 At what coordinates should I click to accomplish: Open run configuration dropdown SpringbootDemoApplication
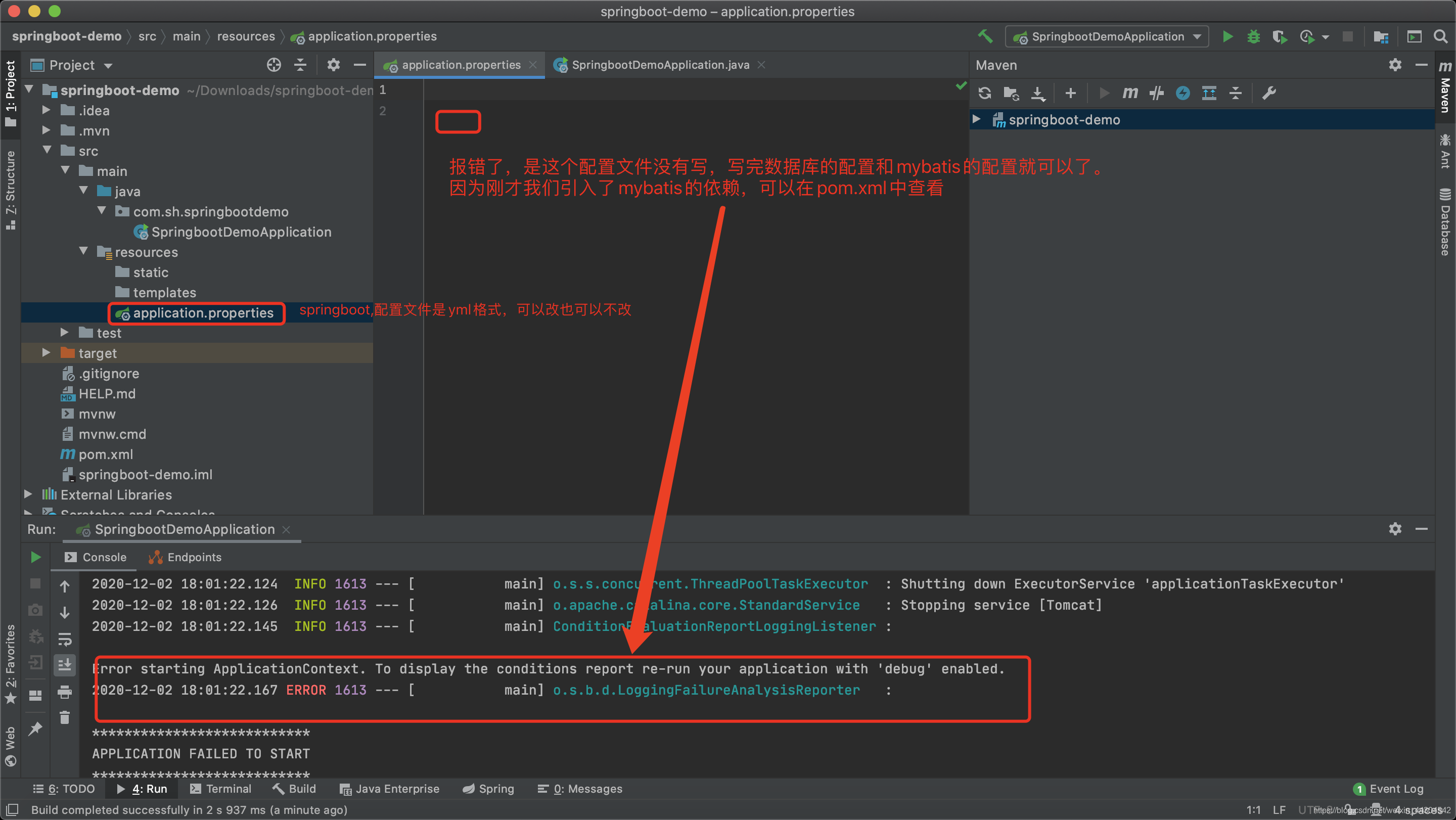tap(1107, 37)
